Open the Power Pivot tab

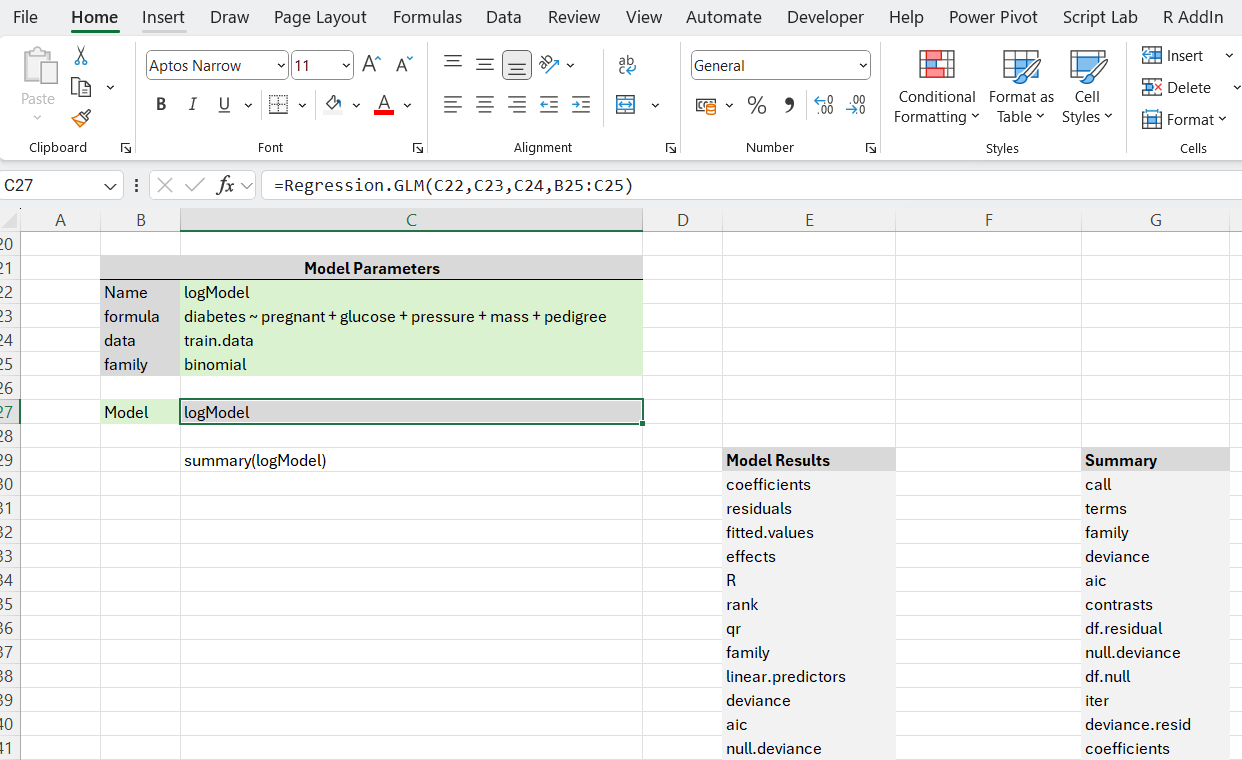993,17
